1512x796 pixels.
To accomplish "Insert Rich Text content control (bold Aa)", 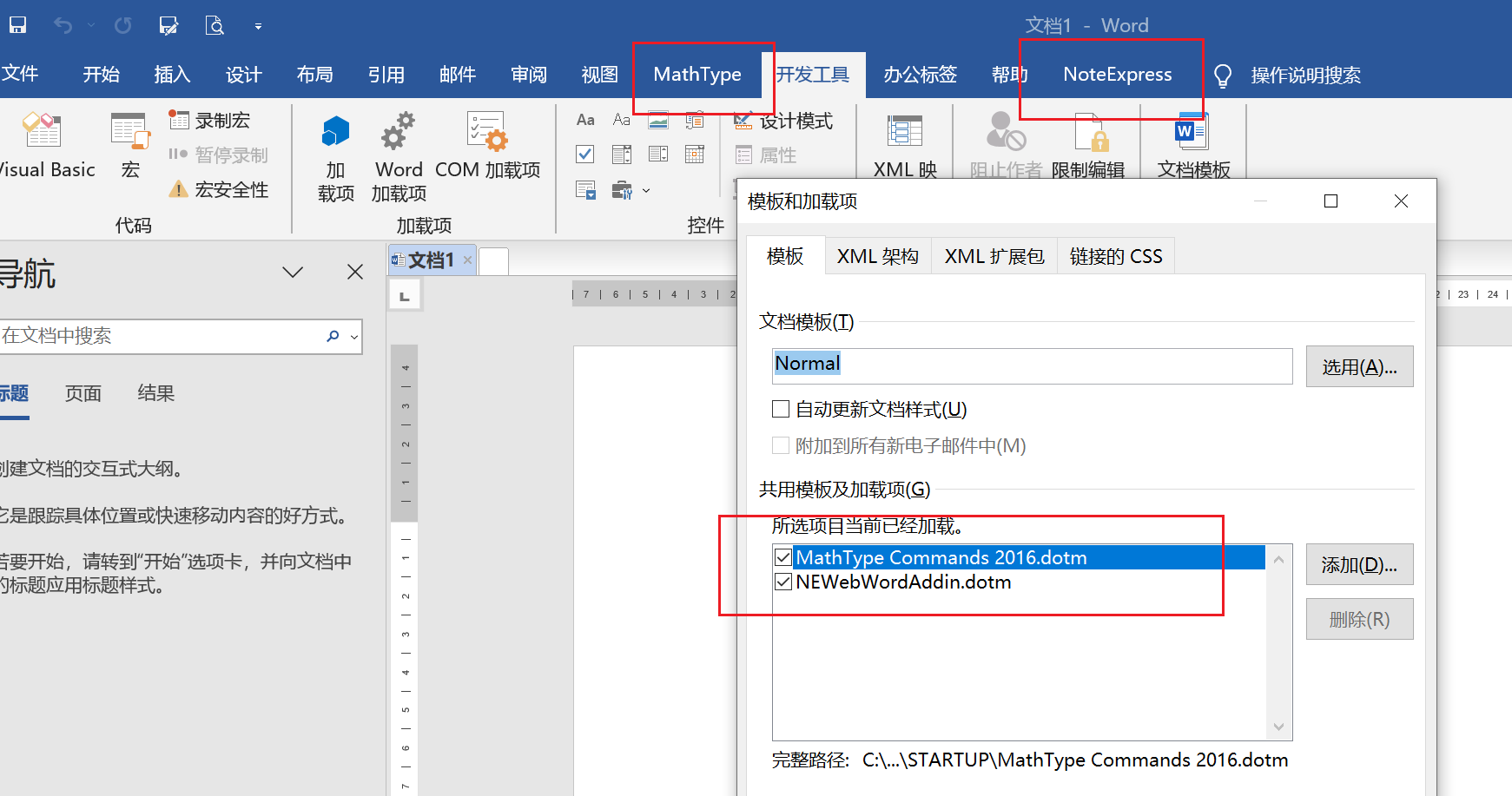I will click(585, 120).
